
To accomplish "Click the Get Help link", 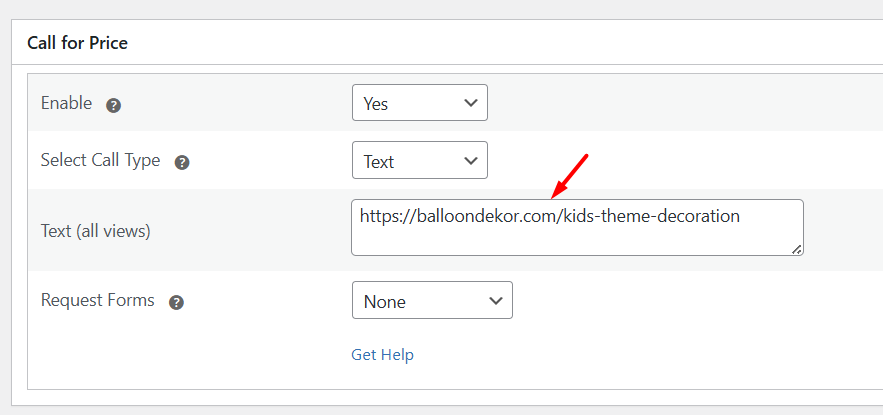I will [382, 355].
